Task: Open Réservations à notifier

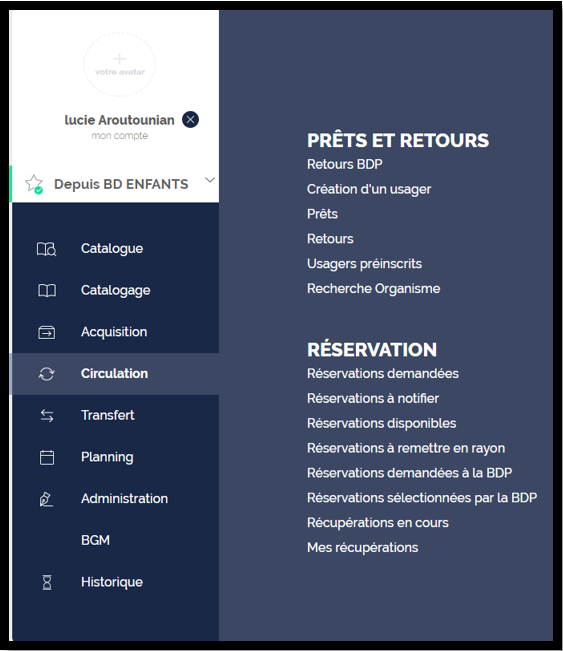Action: 373,399
